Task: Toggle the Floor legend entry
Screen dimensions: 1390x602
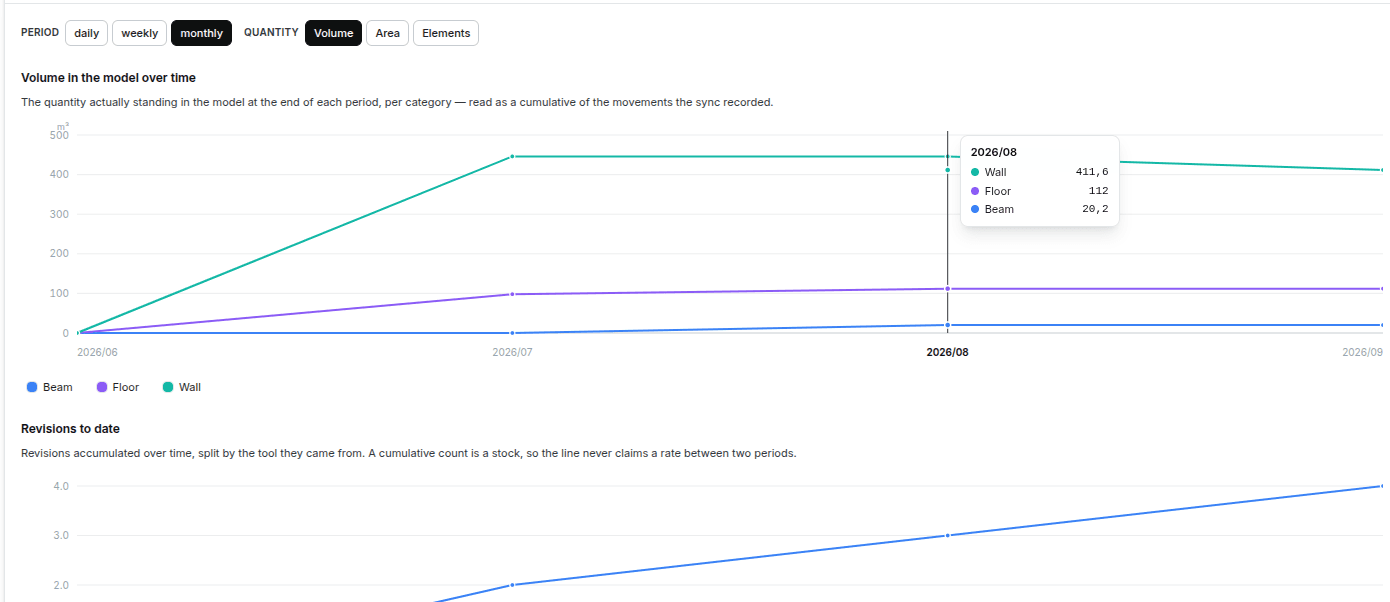Action: (x=118, y=387)
